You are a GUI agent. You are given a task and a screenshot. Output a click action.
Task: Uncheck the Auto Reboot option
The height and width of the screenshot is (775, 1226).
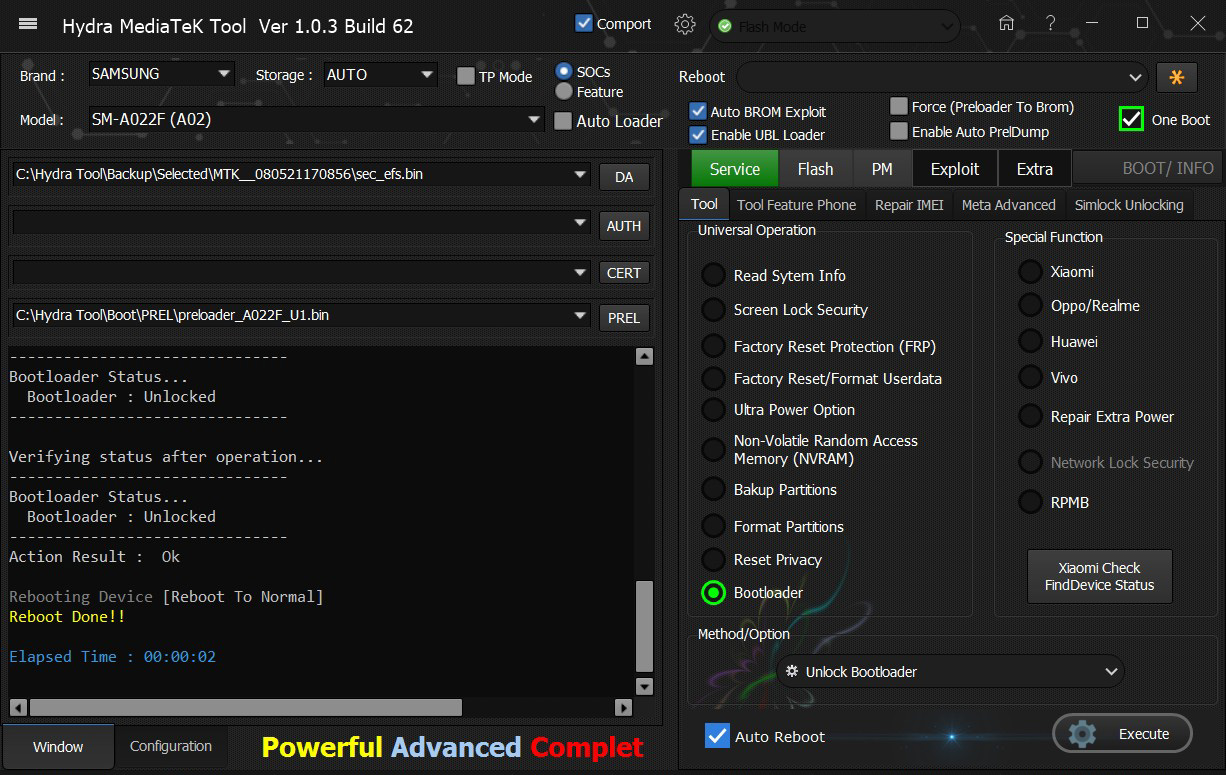coord(717,736)
